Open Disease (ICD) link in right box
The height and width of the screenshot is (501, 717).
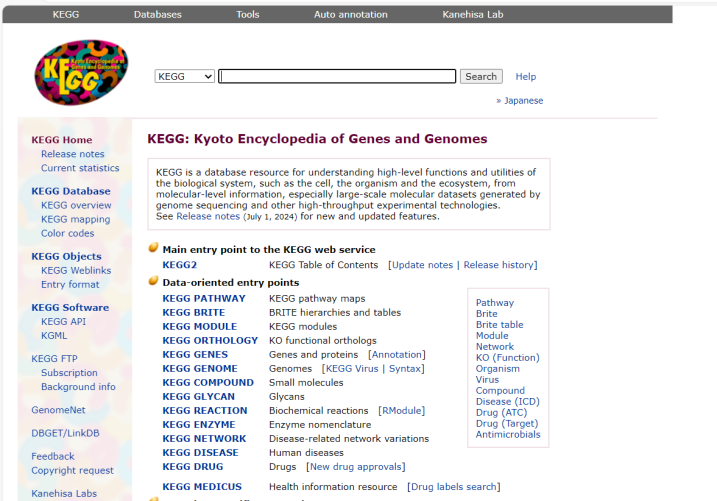pos(508,401)
